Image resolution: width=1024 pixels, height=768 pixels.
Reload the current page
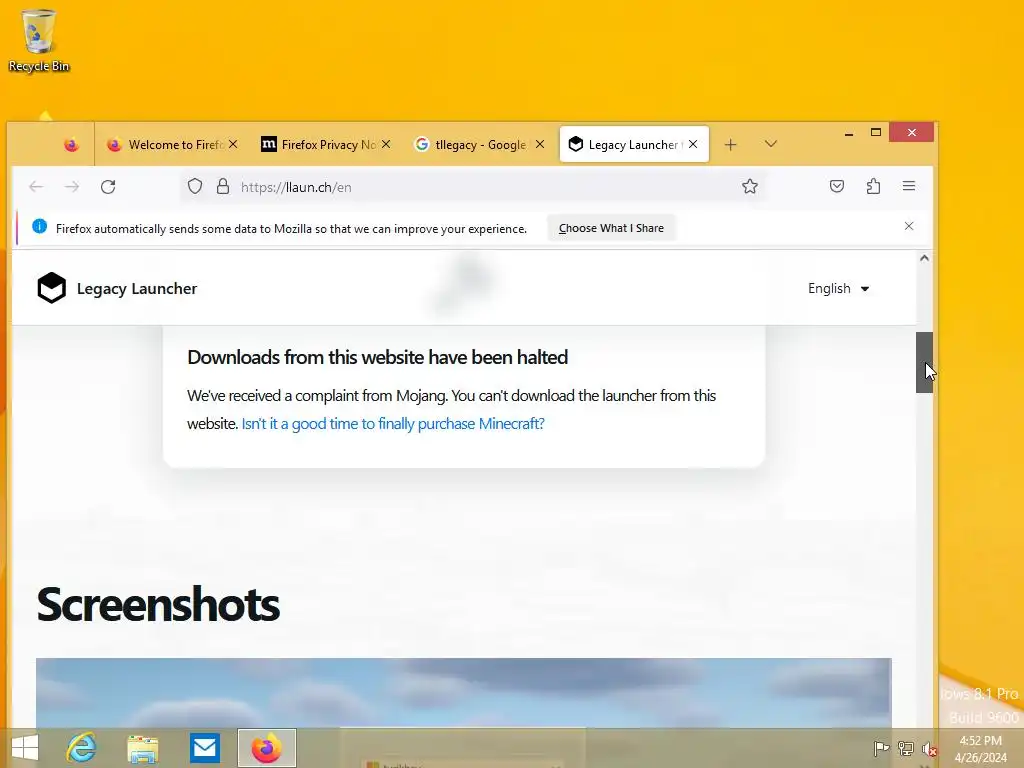pos(108,187)
